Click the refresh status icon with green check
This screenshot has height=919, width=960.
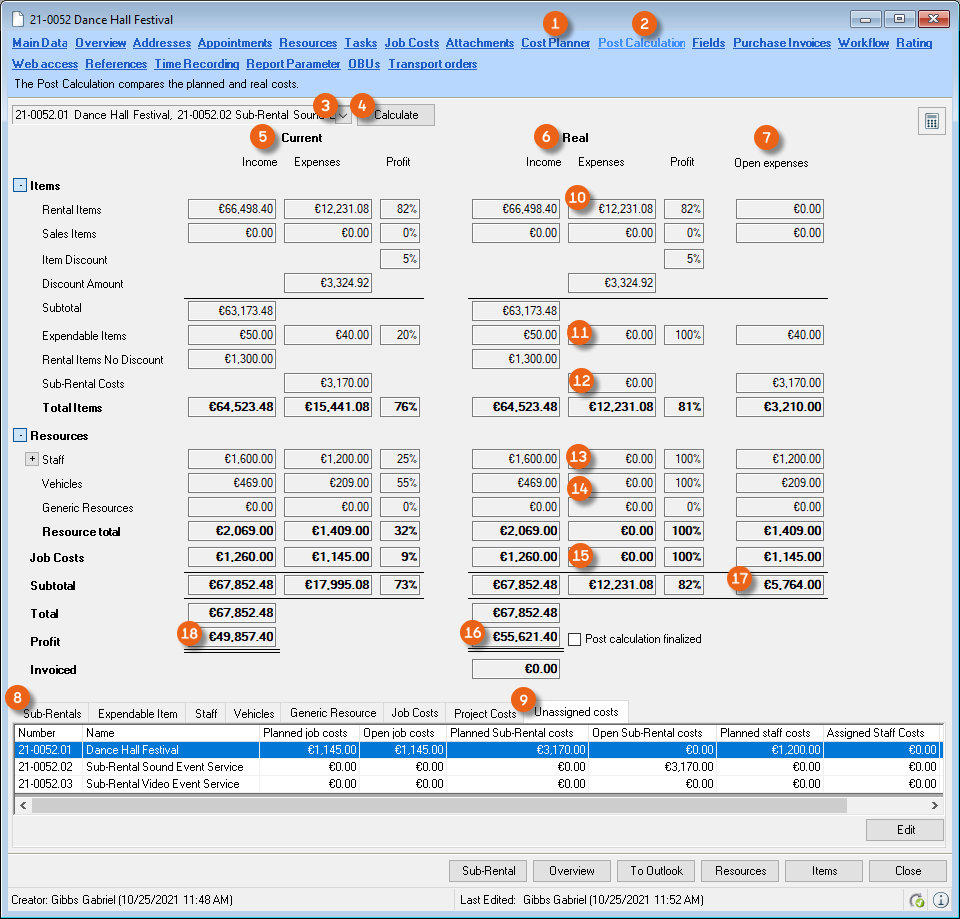click(917, 899)
